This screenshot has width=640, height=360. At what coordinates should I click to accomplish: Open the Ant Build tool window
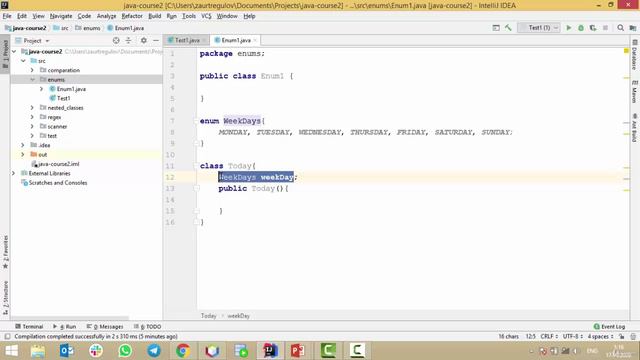634,128
